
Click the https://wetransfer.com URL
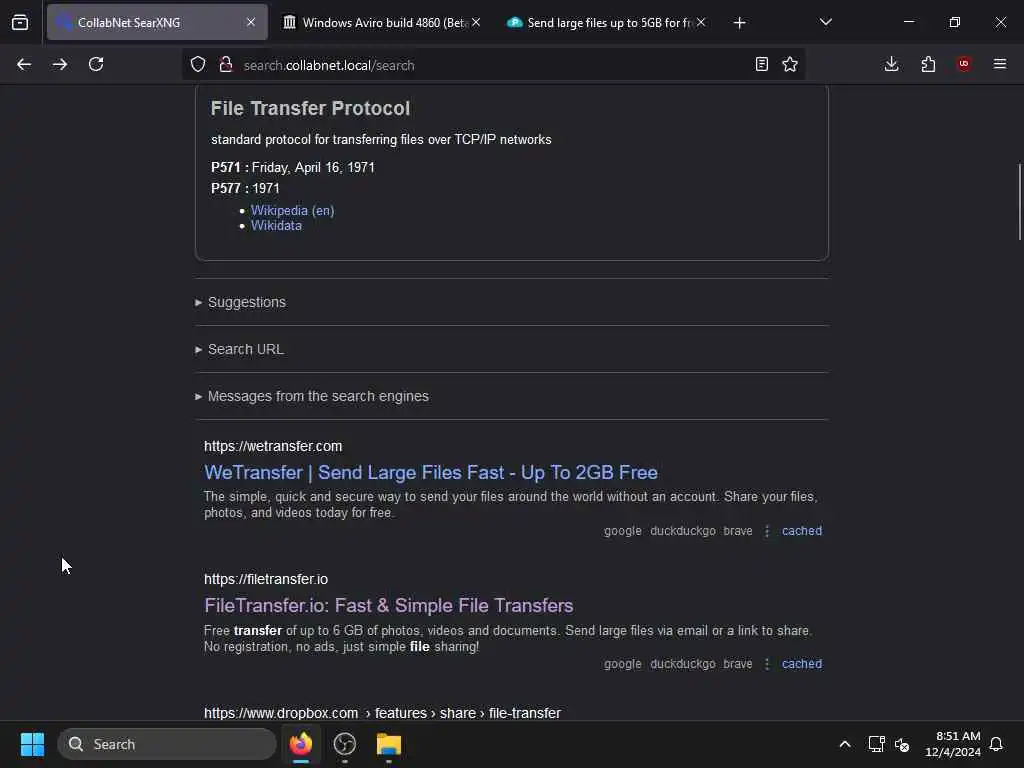click(x=273, y=446)
